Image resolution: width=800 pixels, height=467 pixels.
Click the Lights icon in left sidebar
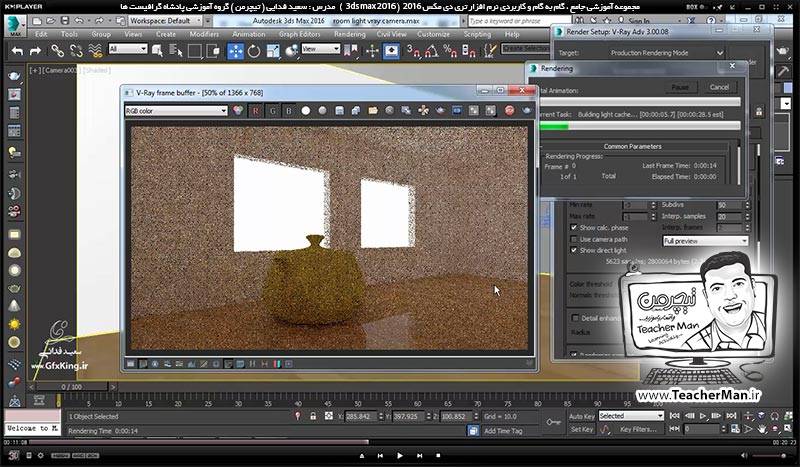(x=14, y=153)
